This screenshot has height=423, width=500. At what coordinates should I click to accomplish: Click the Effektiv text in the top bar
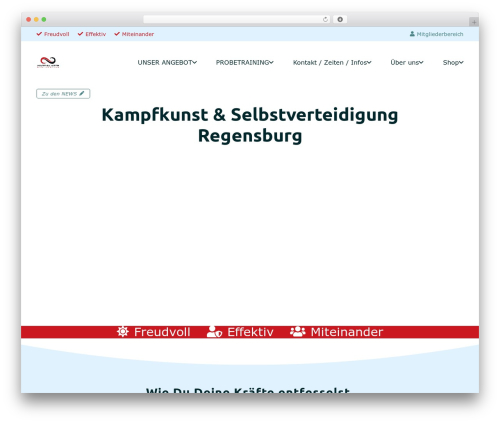tap(96, 34)
